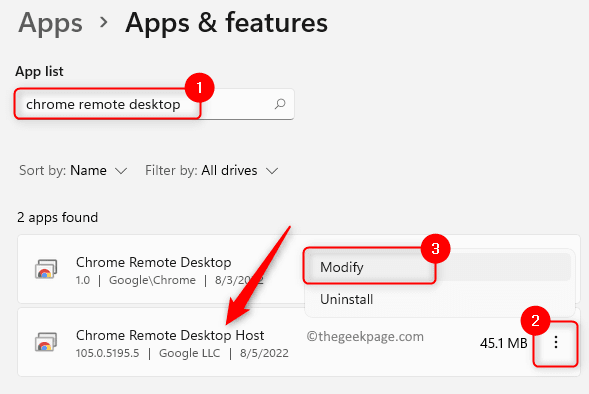
Task: Click the Chrome Remote Desktop app icon
Action: tap(46, 269)
